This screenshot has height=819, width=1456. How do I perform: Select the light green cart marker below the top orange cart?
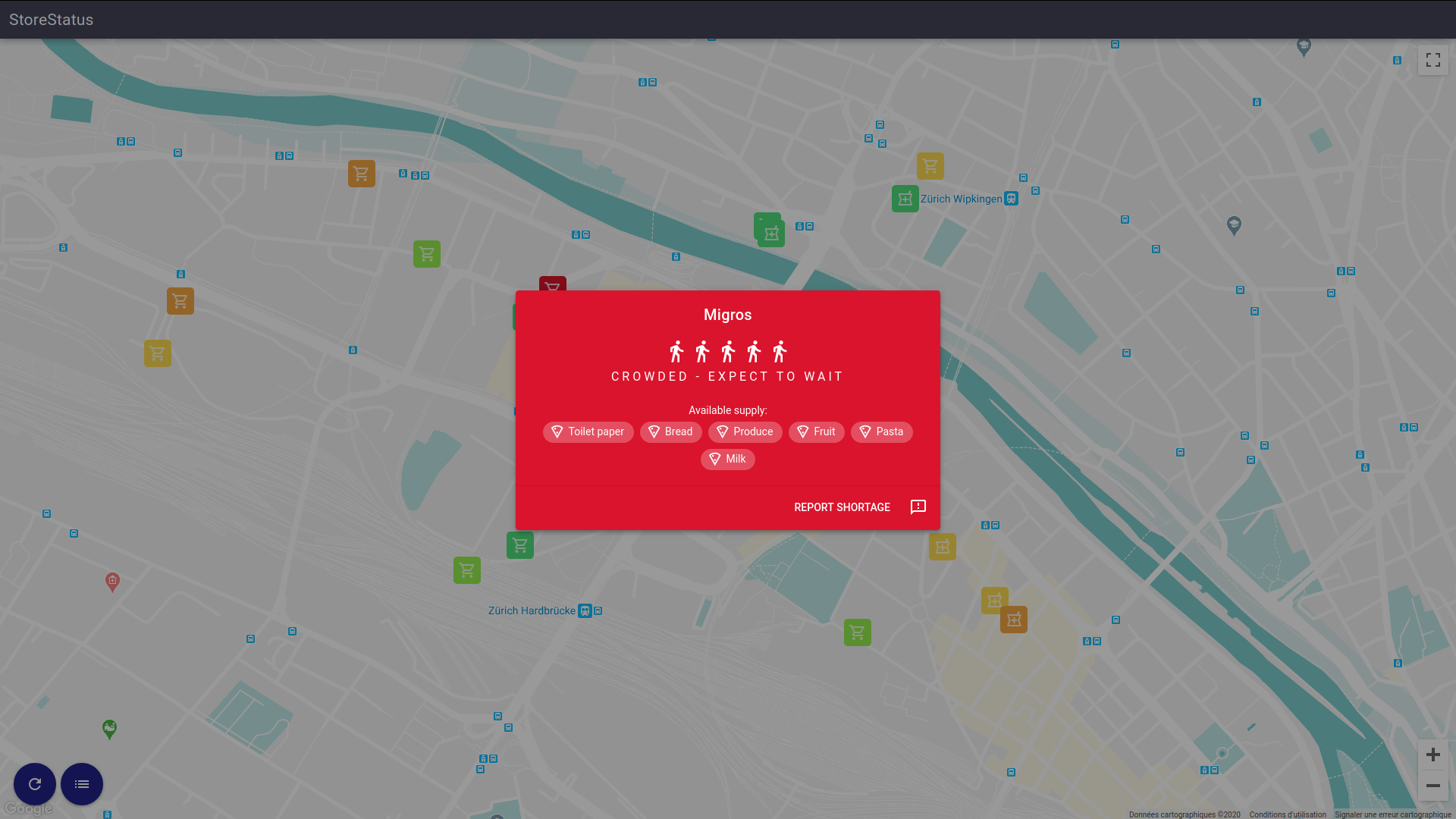[427, 254]
